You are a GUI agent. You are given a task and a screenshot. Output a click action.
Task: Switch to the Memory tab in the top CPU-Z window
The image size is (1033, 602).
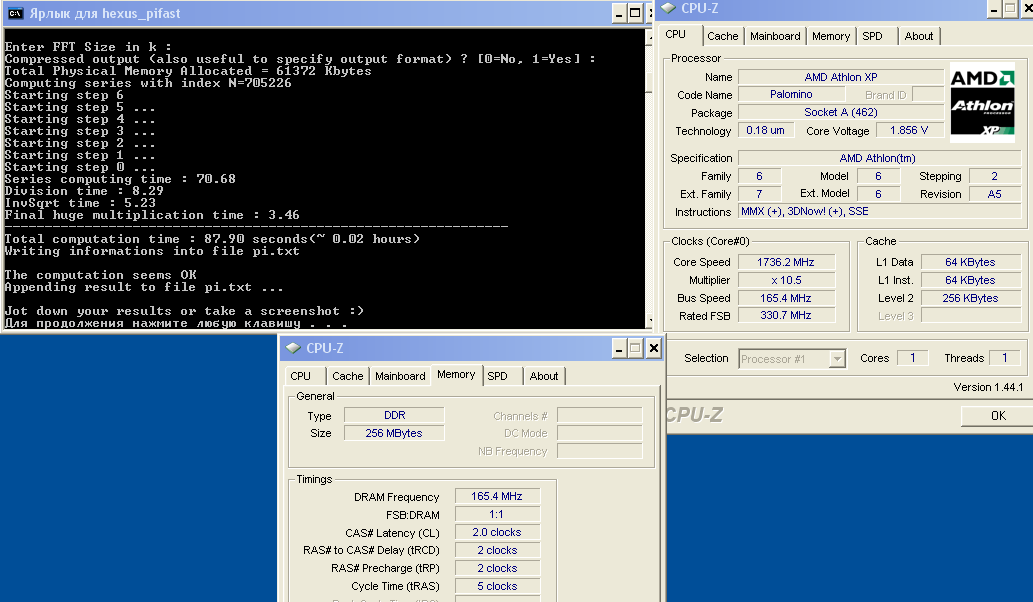tap(831, 36)
